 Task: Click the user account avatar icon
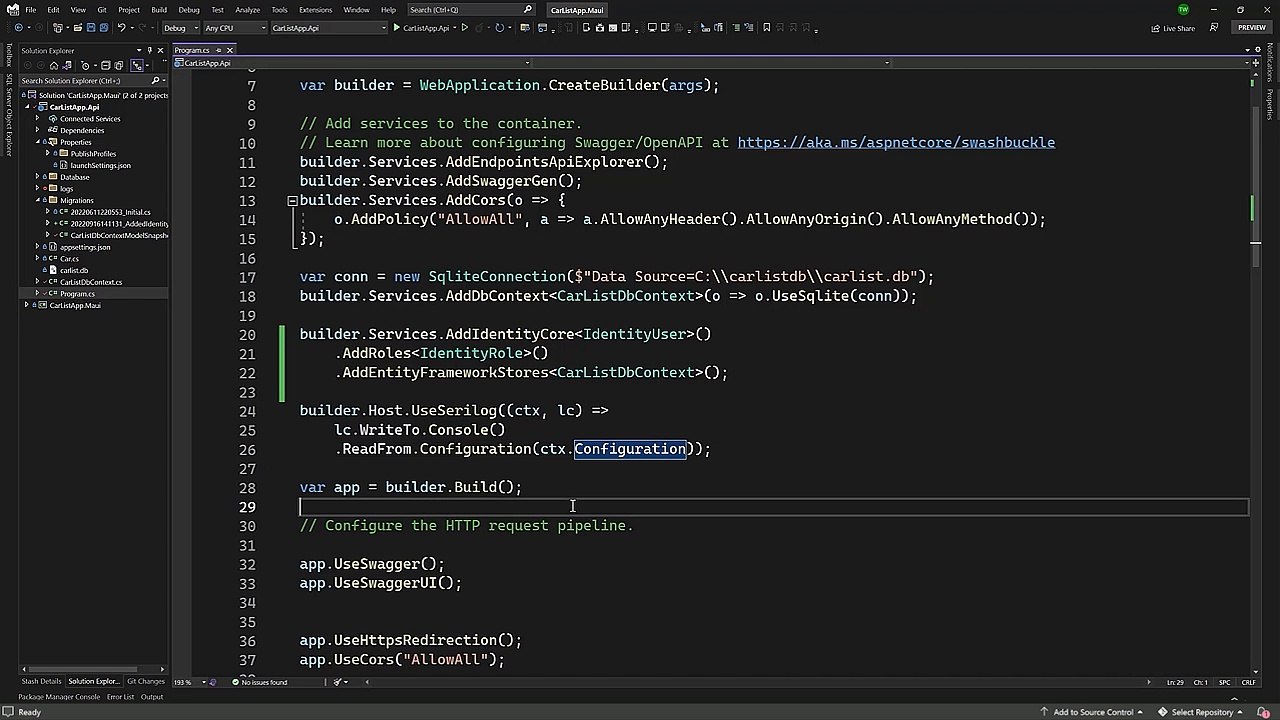pyautogui.click(x=1183, y=10)
